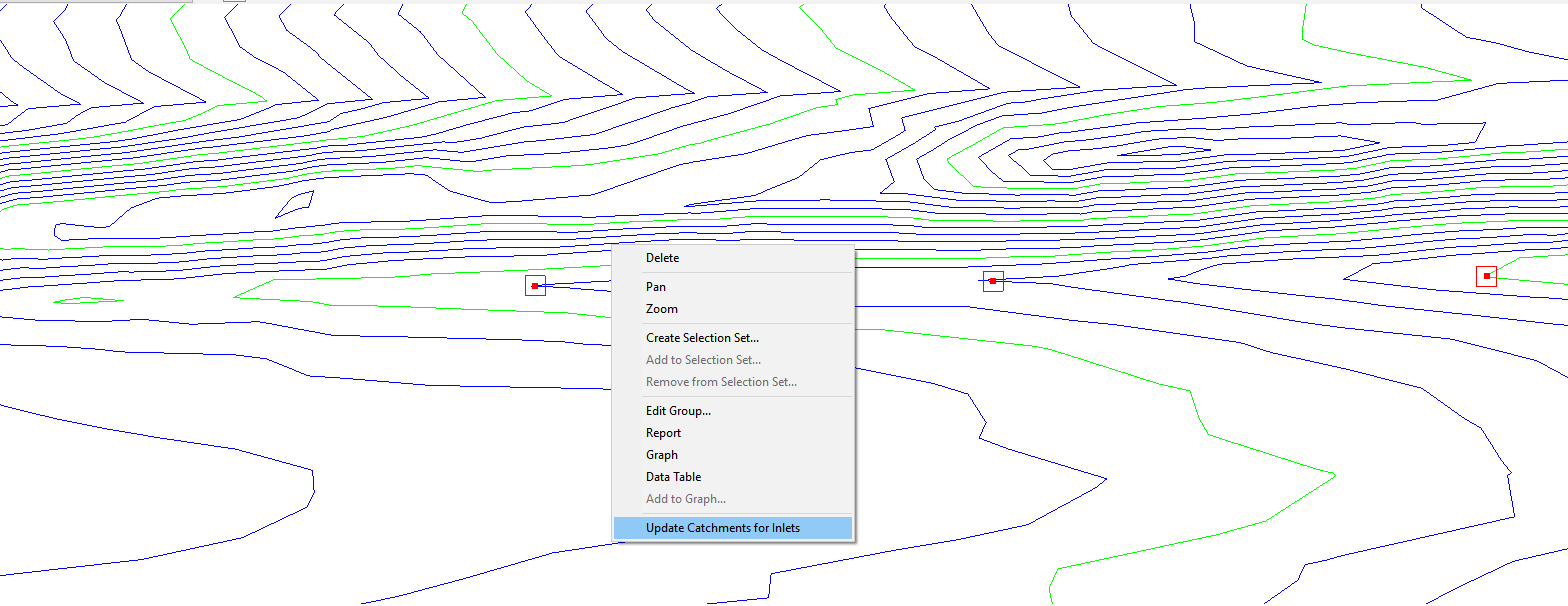Select the inlet node left of the menu
This screenshot has height=606, width=1568.
(535, 286)
